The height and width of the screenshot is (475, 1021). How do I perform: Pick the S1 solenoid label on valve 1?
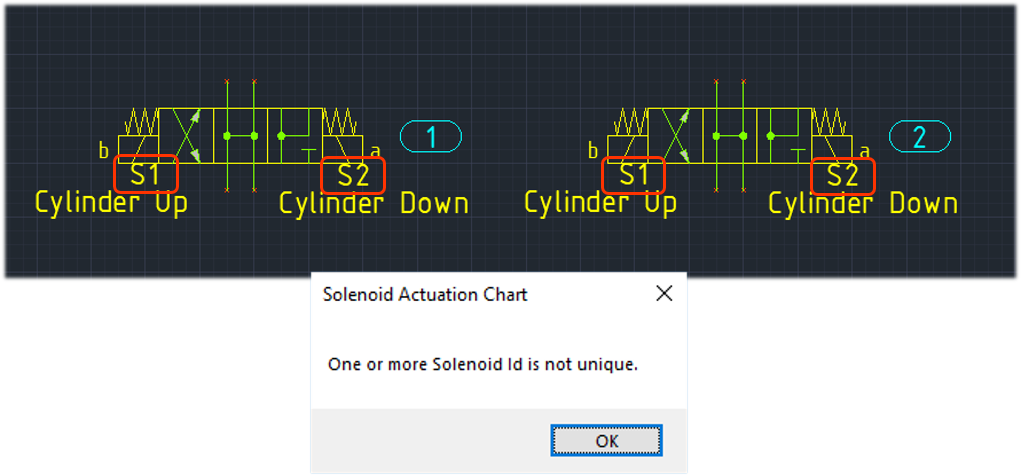[x=145, y=175]
